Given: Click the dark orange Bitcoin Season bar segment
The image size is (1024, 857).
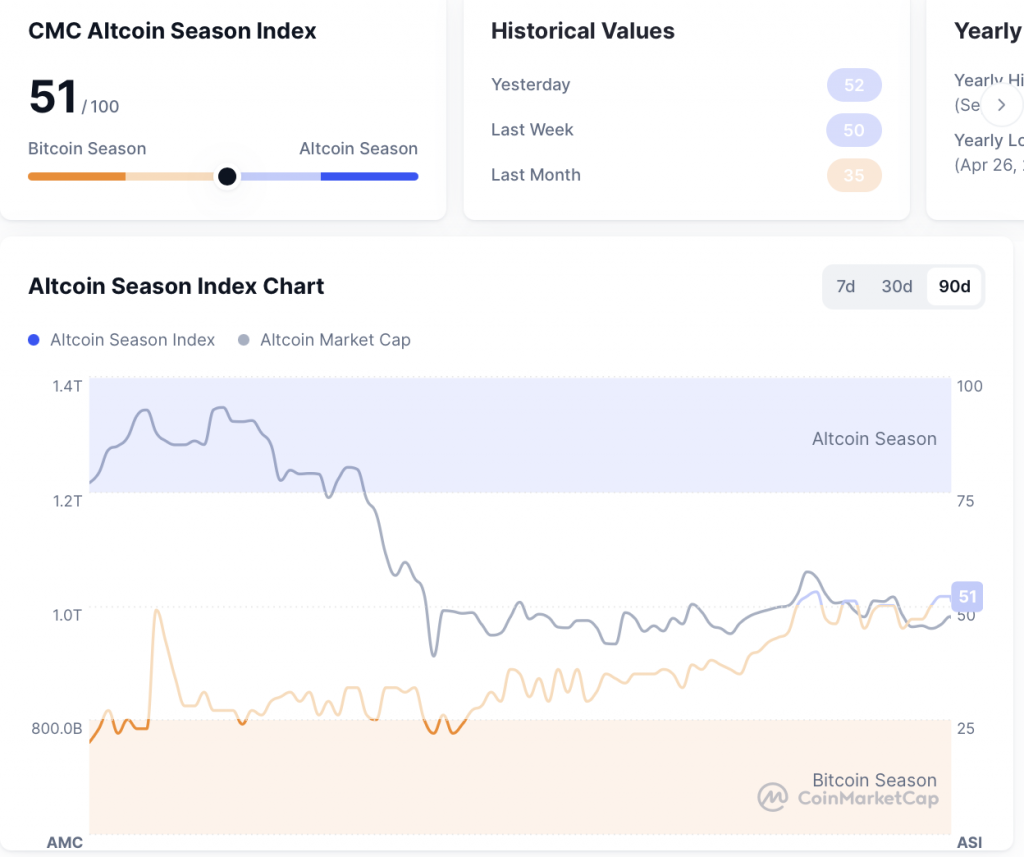Looking at the screenshot, I should point(76,177).
